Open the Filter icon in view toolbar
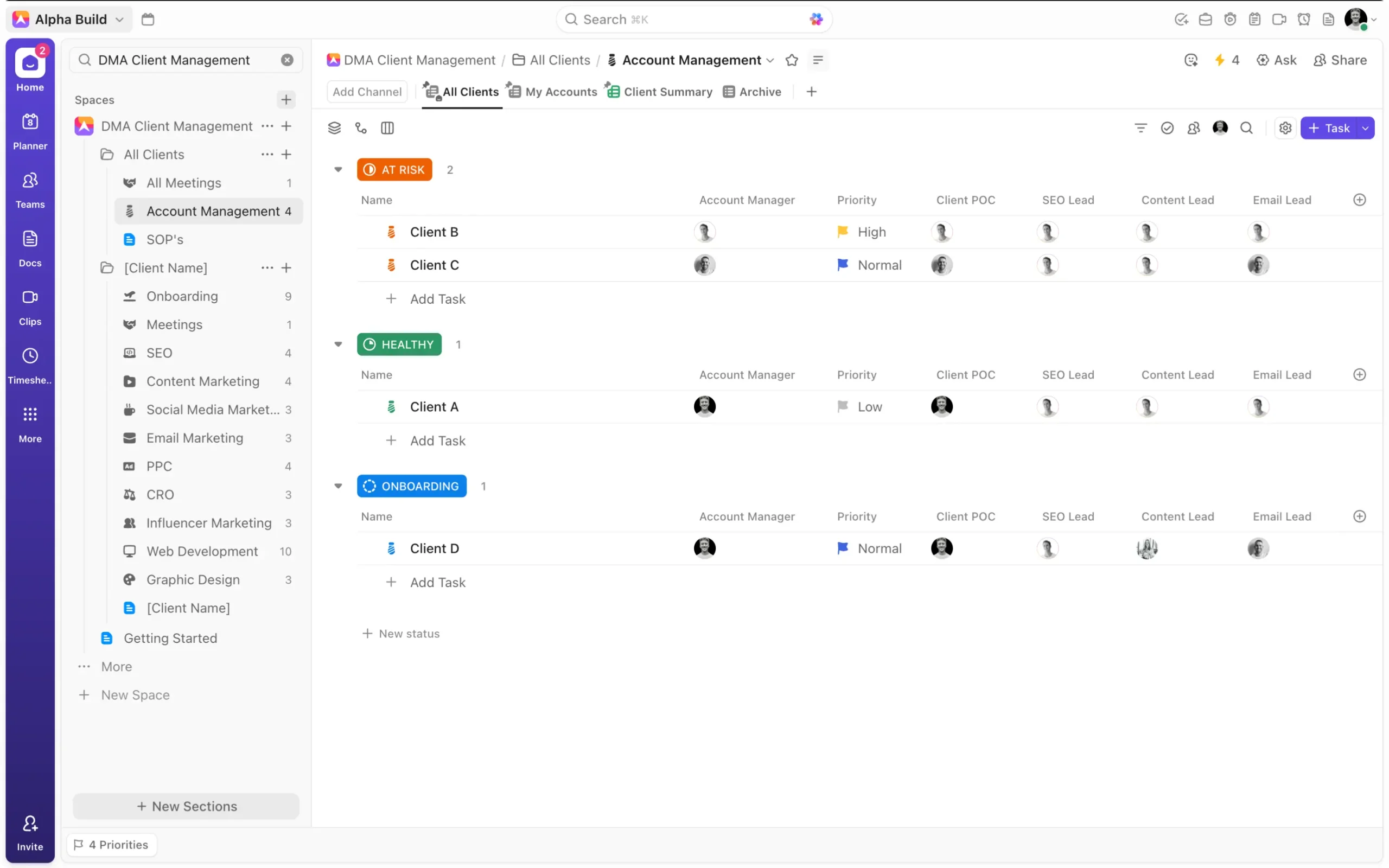 (1140, 128)
